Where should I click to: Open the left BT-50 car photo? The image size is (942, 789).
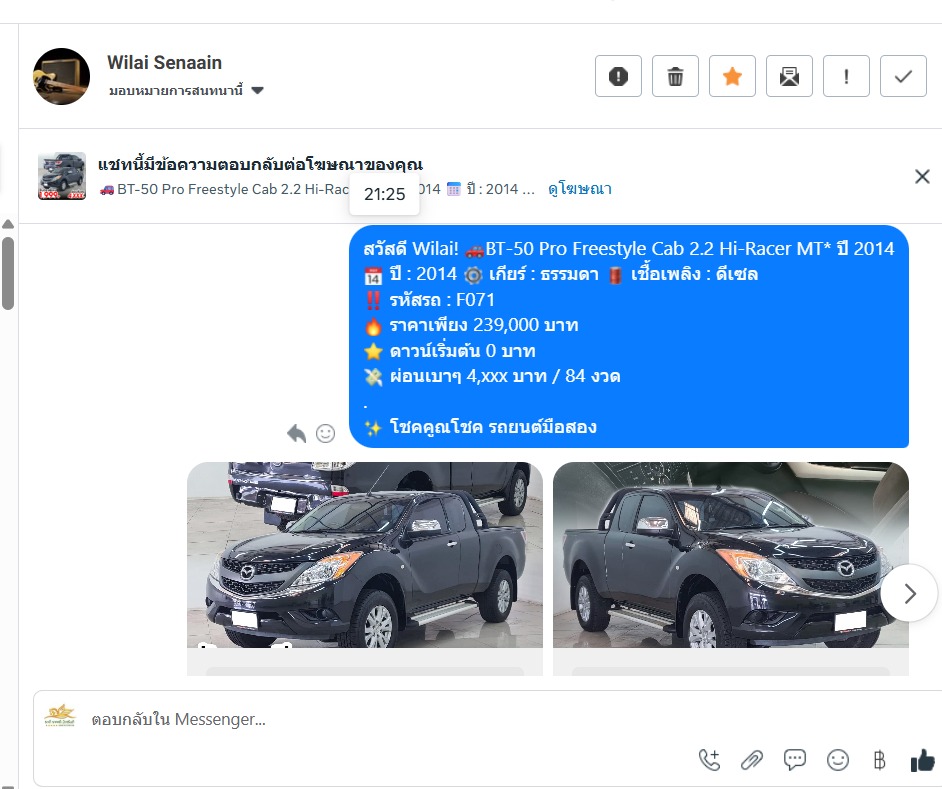[x=365, y=555]
